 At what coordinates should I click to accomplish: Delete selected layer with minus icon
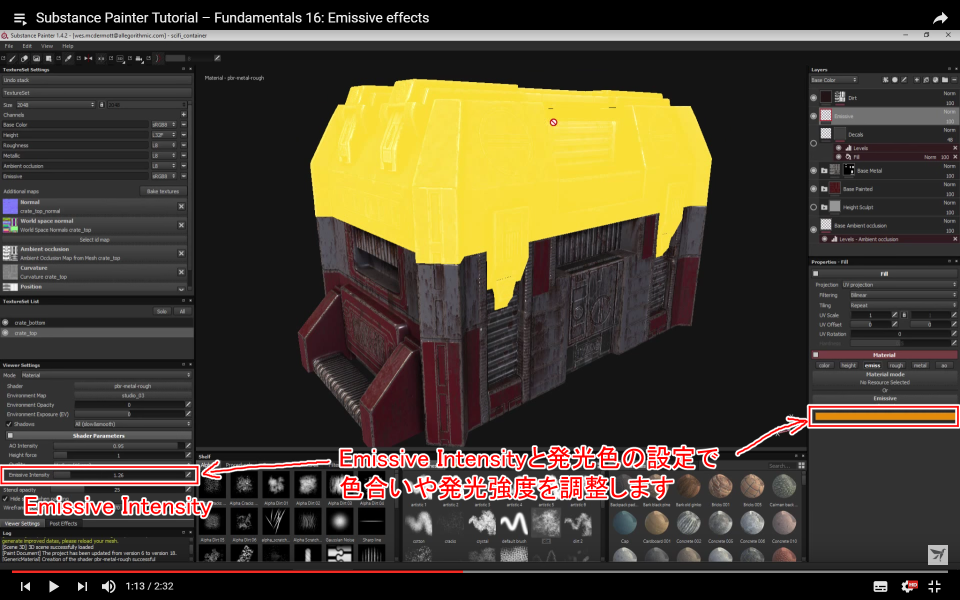pos(954,80)
